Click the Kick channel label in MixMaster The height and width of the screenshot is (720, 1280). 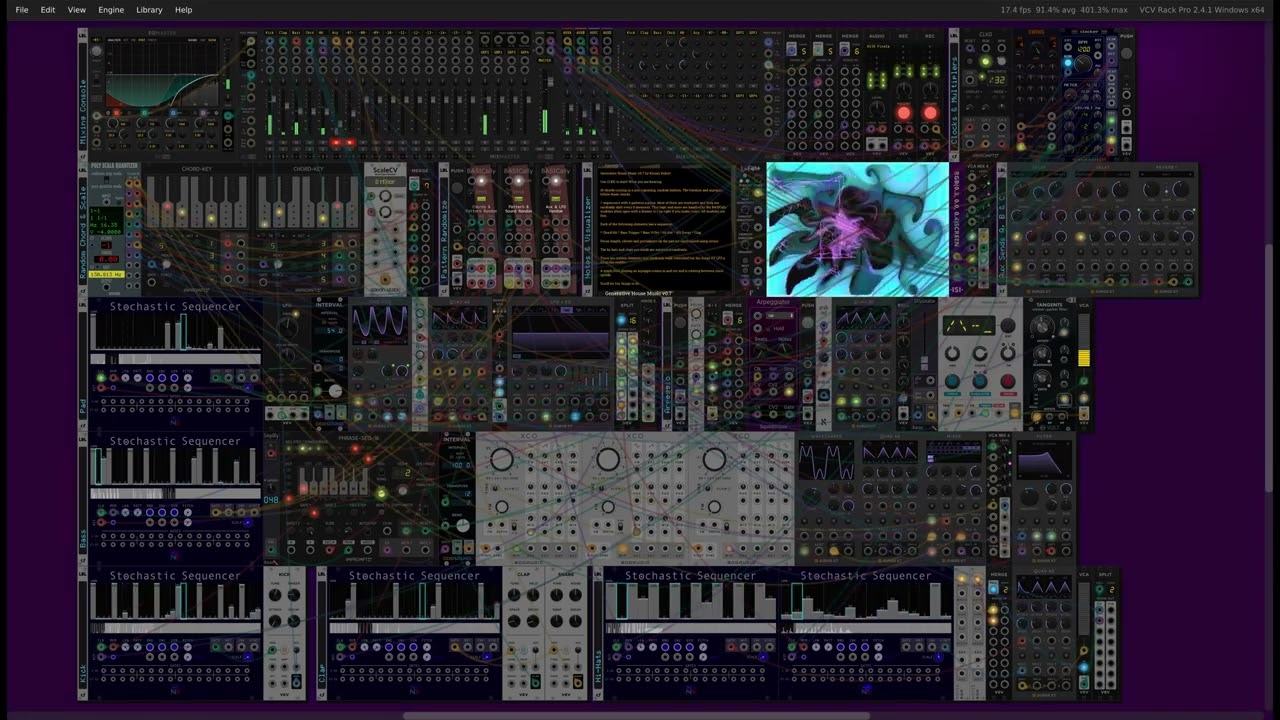pyautogui.click(x=271, y=33)
